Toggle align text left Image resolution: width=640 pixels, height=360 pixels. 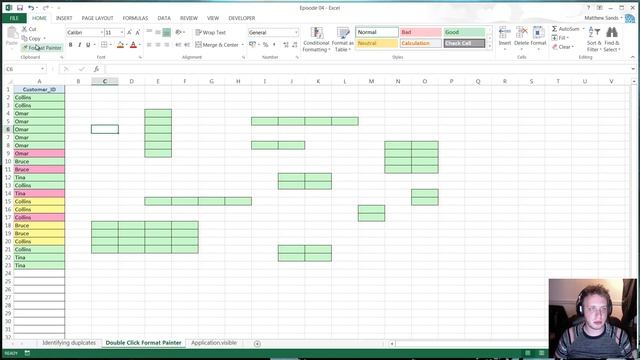[149, 44]
